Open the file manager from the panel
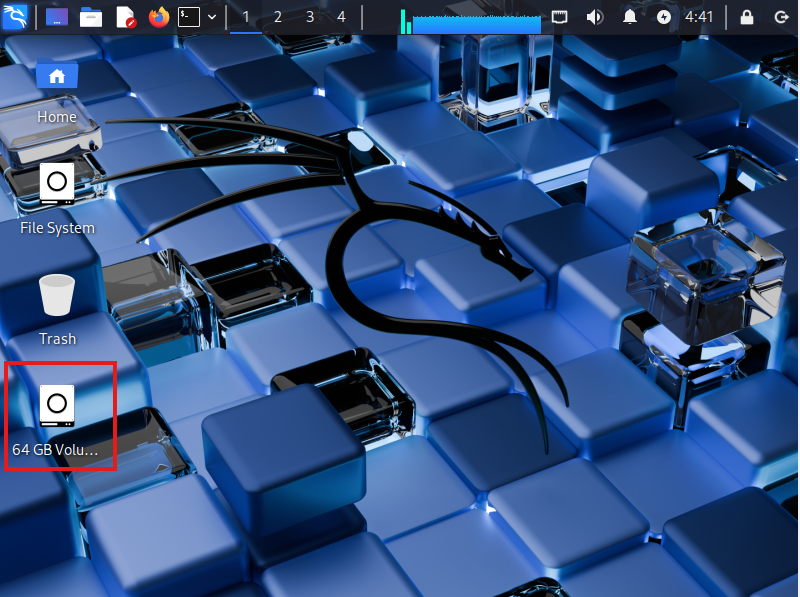The width and height of the screenshot is (800, 597). point(91,17)
